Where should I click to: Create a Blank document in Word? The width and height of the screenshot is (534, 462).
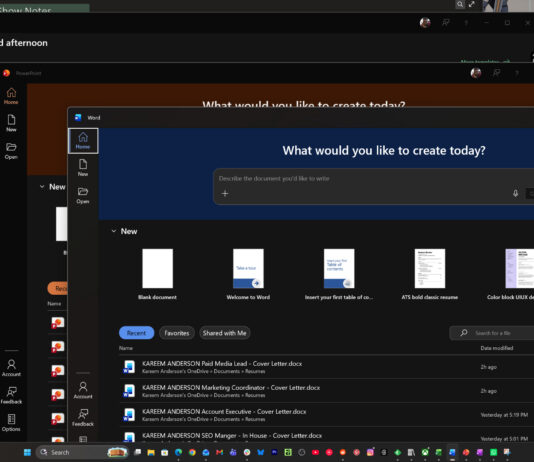coord(157,274)
